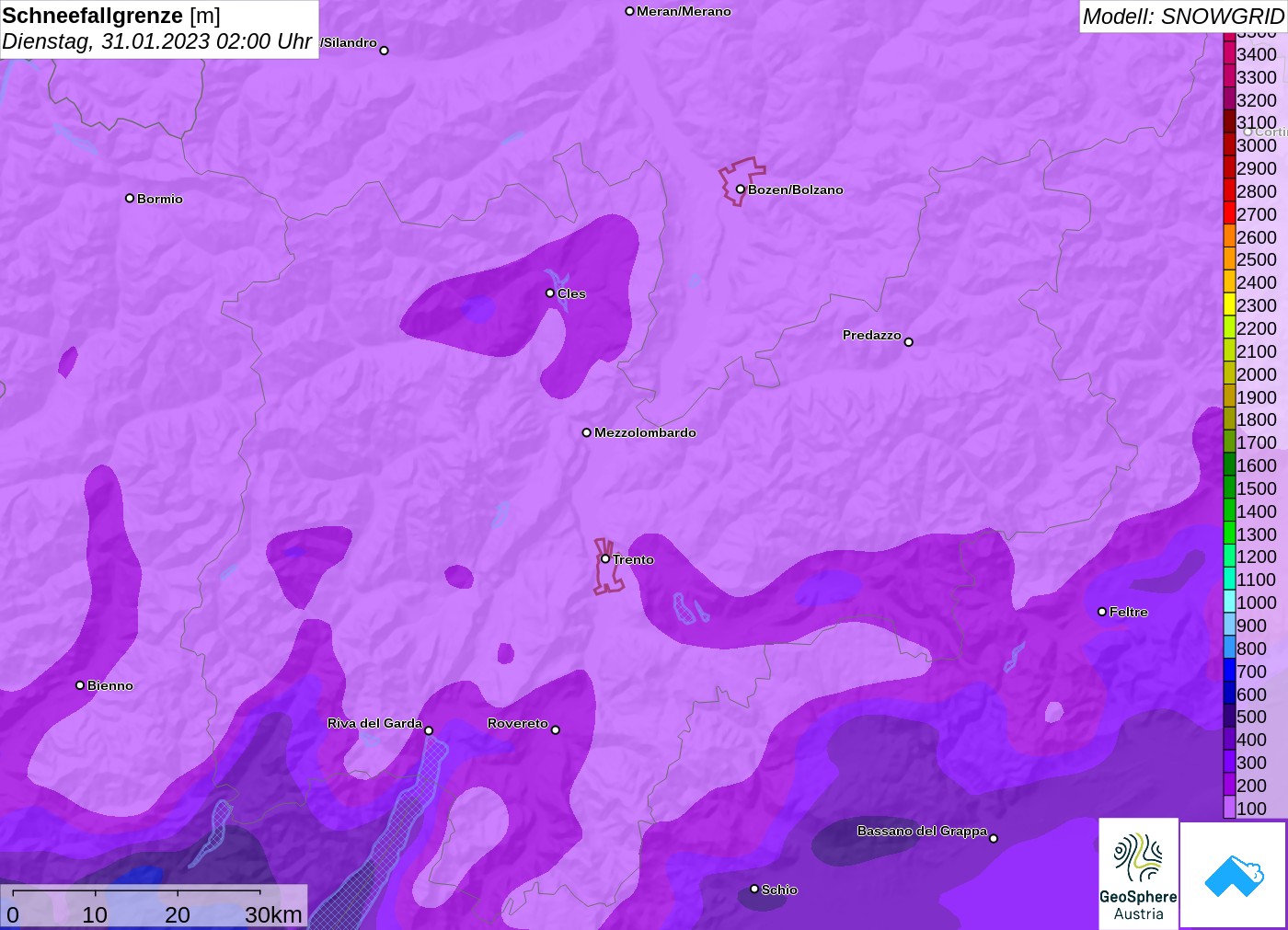Screen dimensions: 1288x930
Task: Click the Predazzo text label
Action: click(x=872, y=335)
